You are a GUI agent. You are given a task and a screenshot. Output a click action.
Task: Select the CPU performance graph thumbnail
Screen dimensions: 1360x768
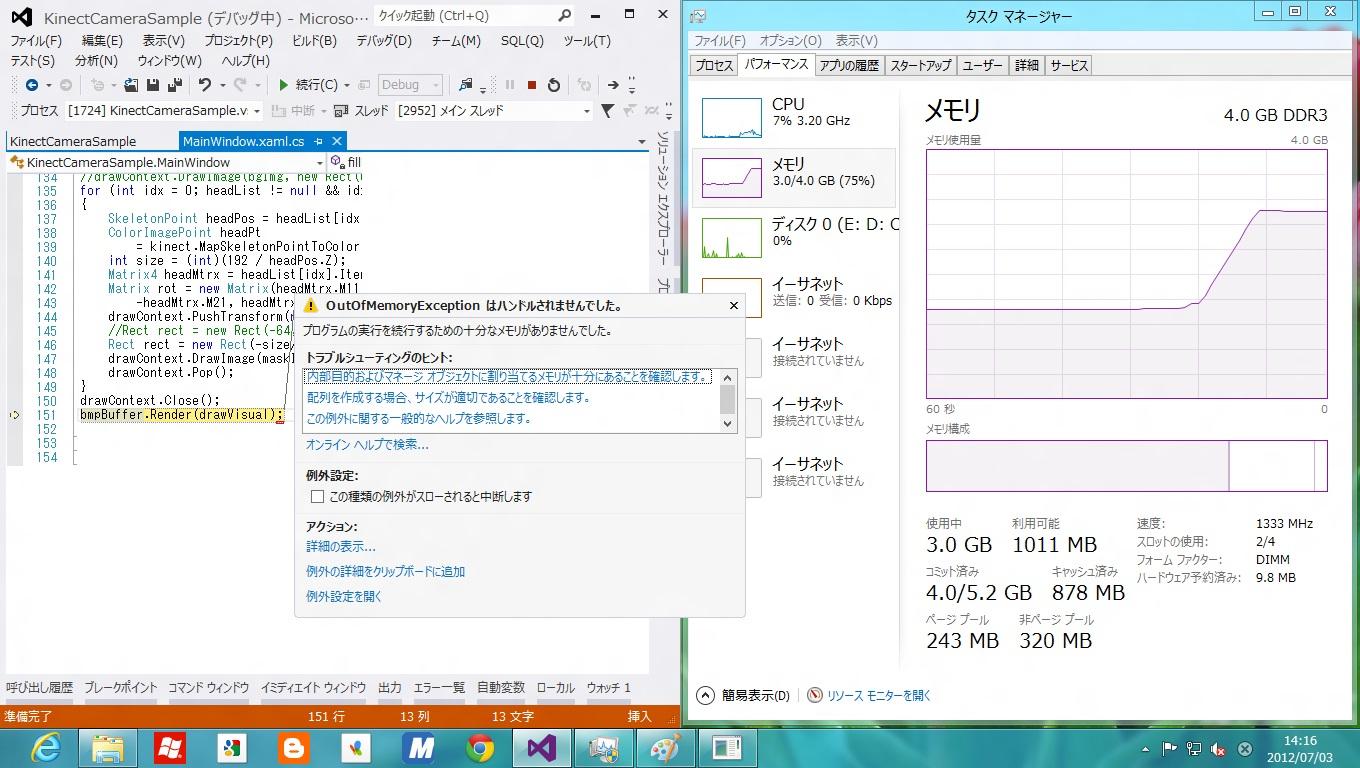(732, 118)
